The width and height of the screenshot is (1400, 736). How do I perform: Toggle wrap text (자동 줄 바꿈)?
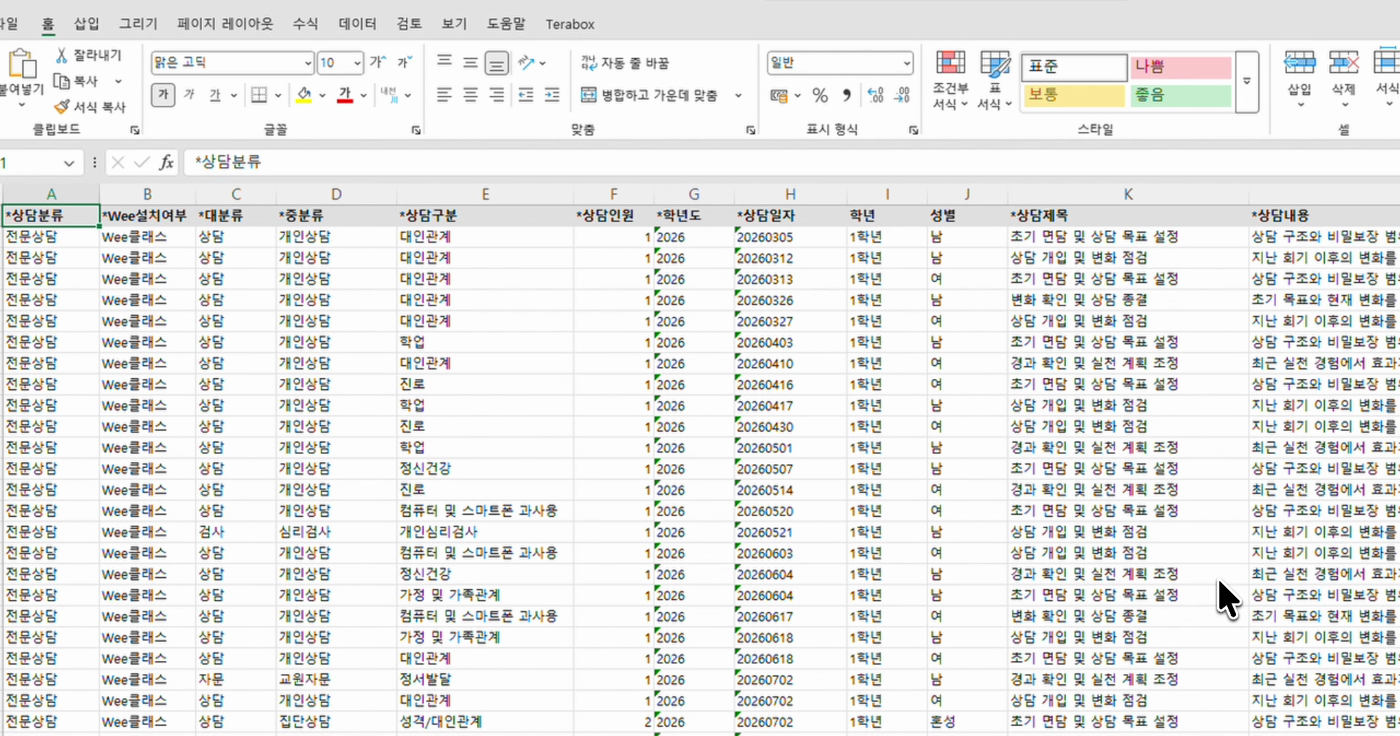point(625,63)
